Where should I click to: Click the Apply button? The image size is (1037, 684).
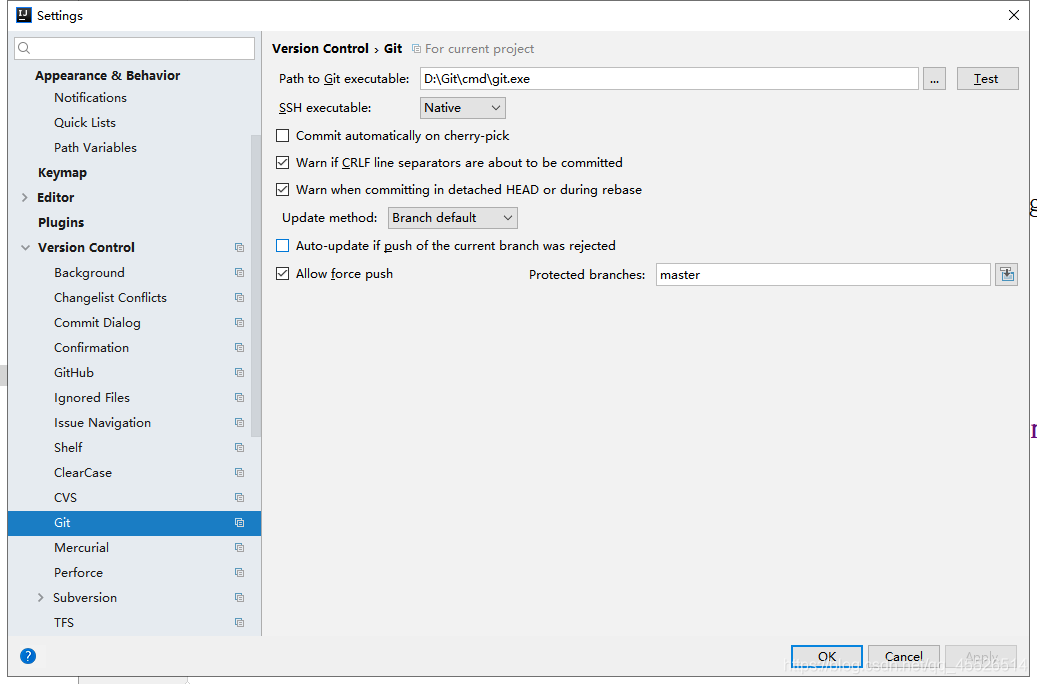coord(981,656)
